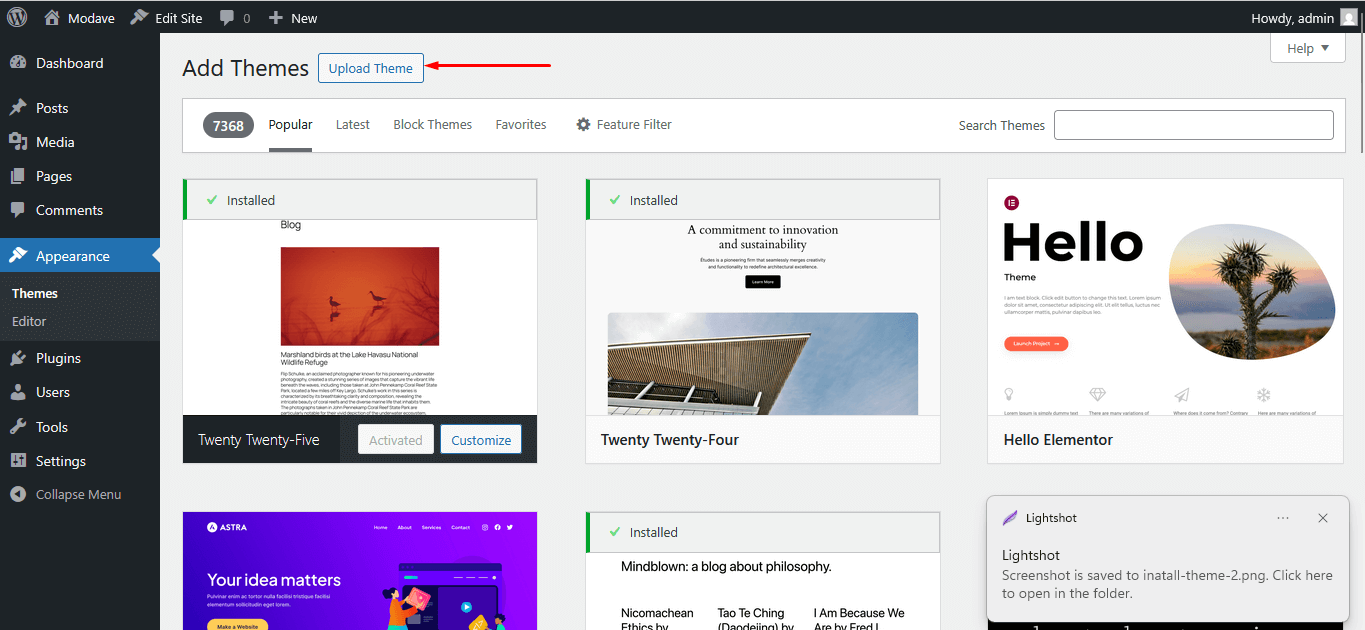
Task: Open the Hello Elementor theme thumbnail
Action: coord(1165,297)
